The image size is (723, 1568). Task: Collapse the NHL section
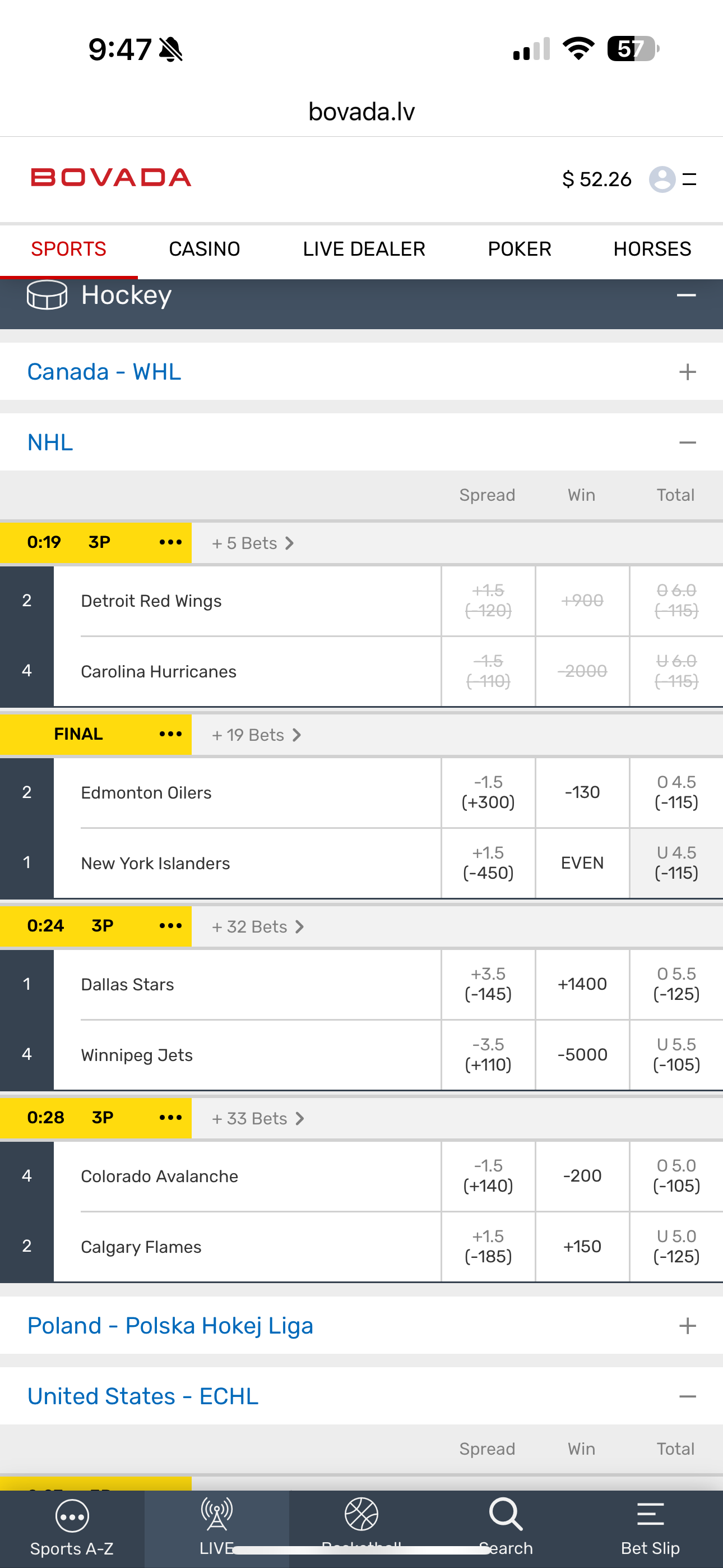pyautogui.click(x=687, y=442)
